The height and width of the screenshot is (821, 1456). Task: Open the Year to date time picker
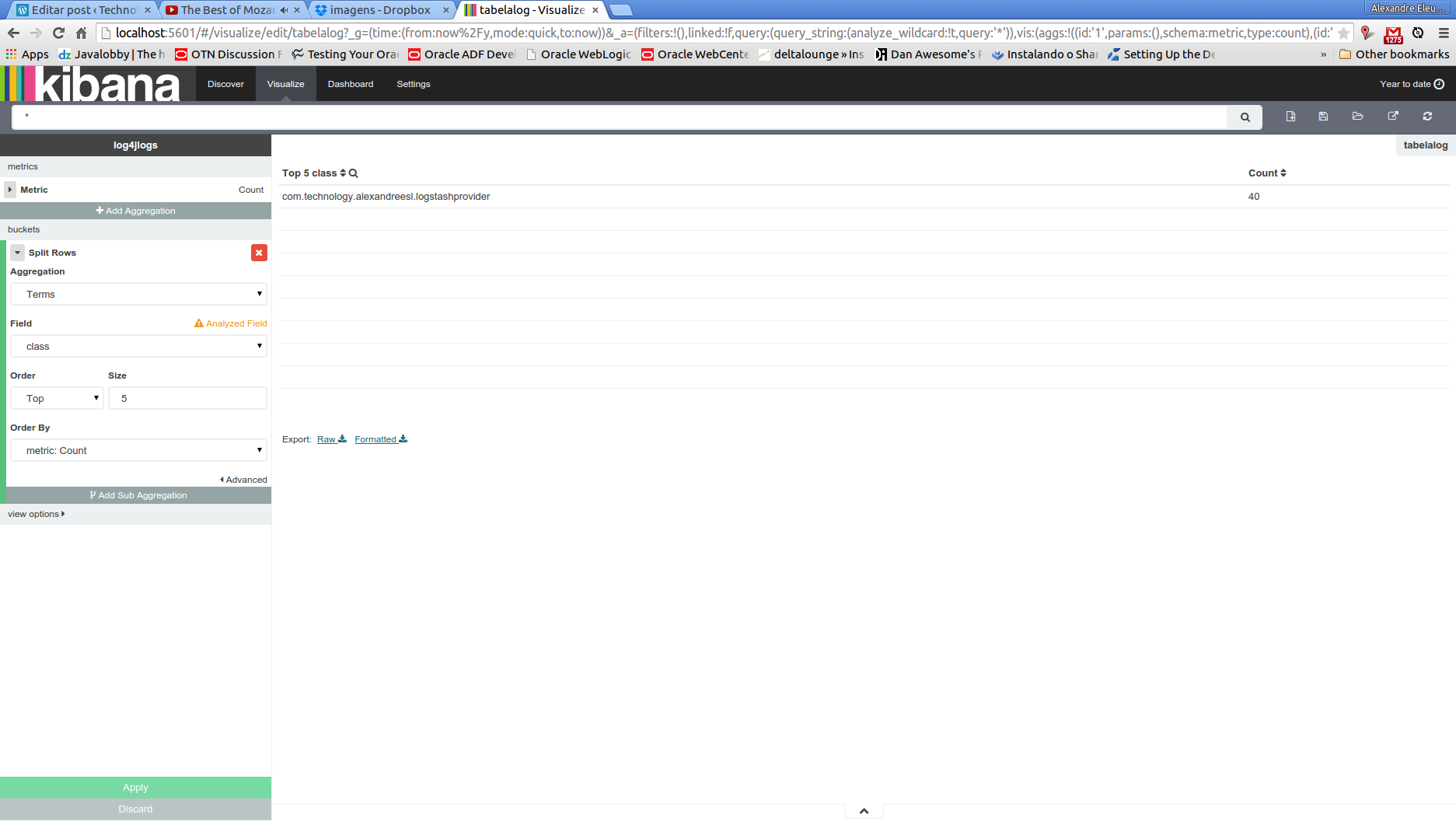pos(1412,84)
